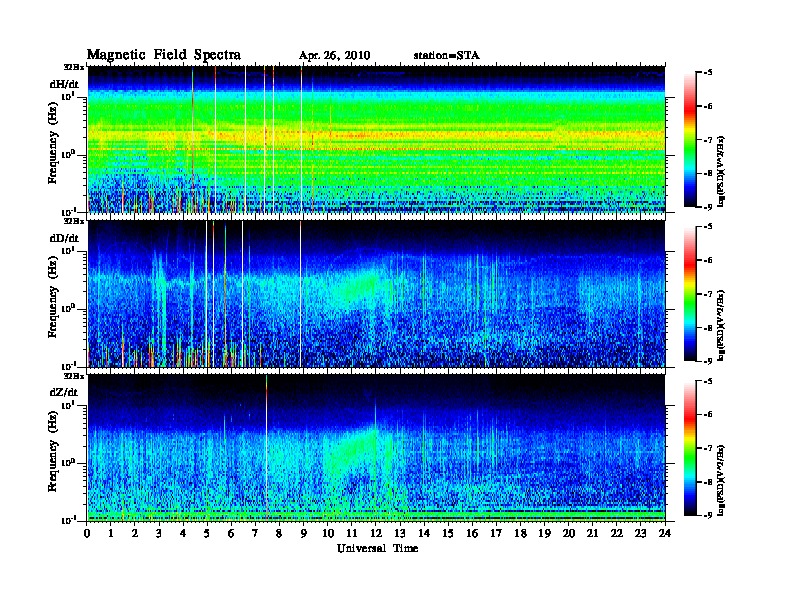Image resolution: width=792 pixels, height=612 pixels.
Task: Click hour tick label 10 on time axis
Action: click(x=328, y=534)
